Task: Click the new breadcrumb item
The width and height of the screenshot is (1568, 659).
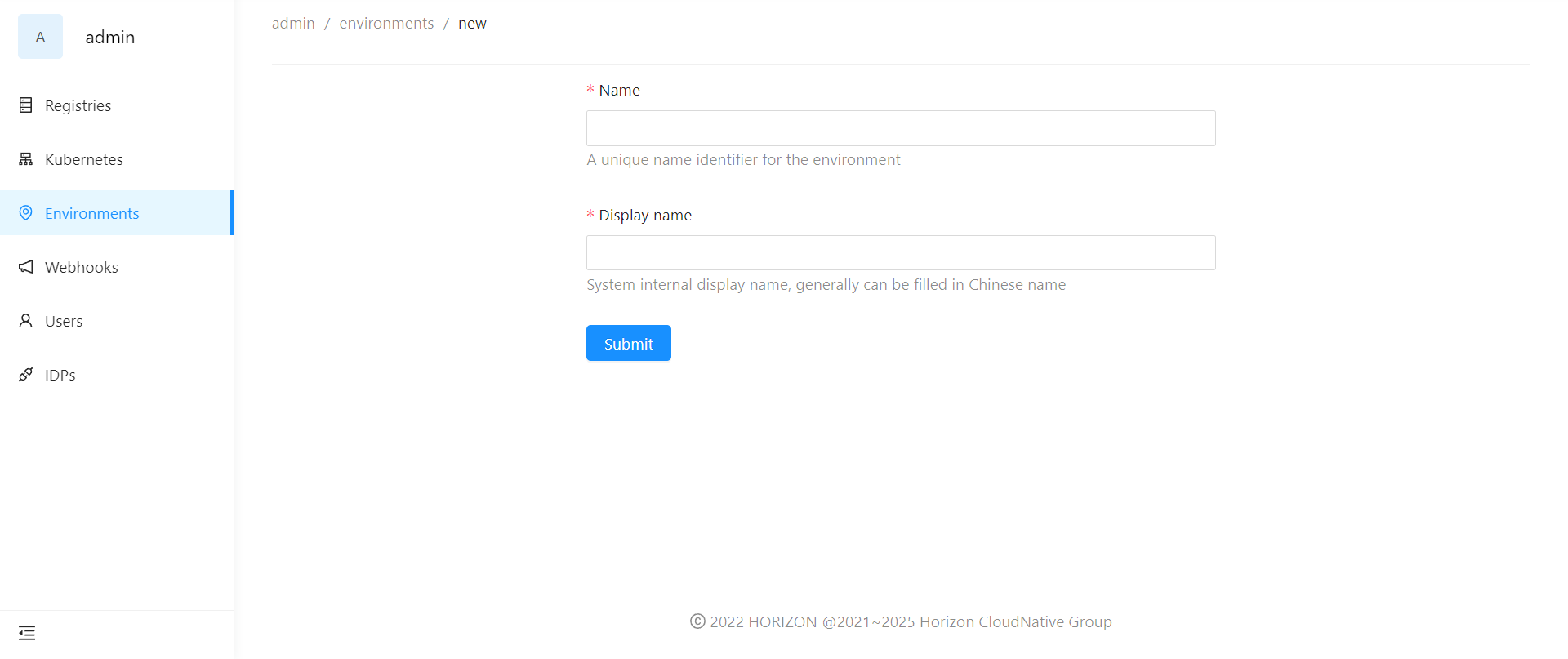Action: point(472,24)
